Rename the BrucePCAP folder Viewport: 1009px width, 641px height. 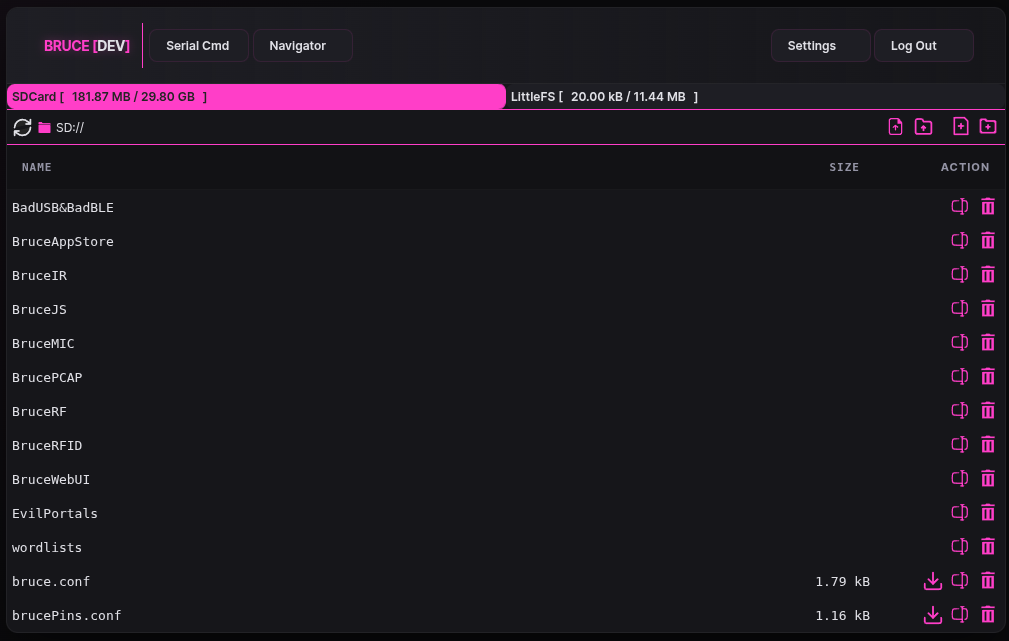(x=959, y=376)
